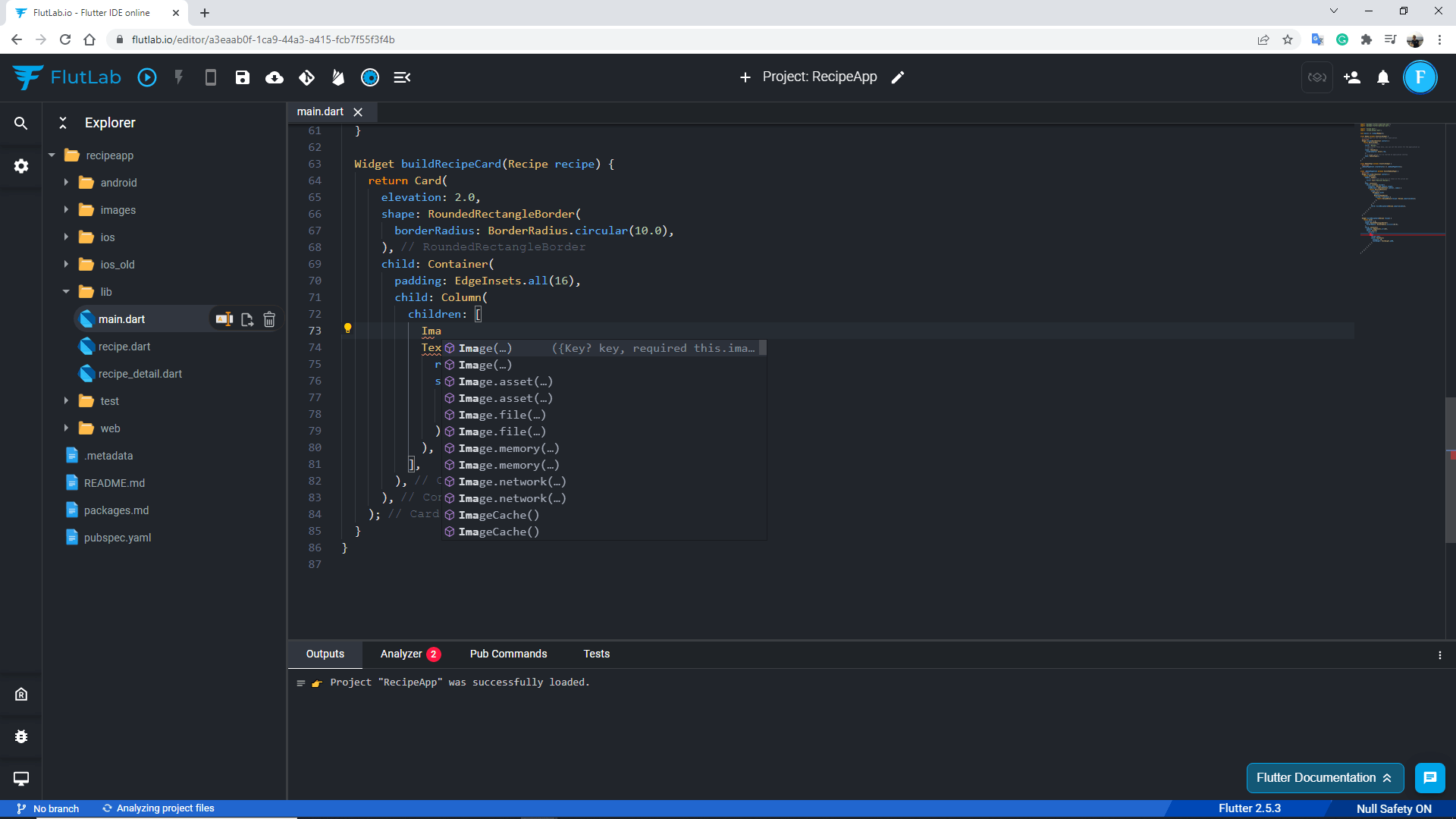Select Image.network suggestion in autocomplete
The width and height of the screenshot is (1456, 819).
512,482
